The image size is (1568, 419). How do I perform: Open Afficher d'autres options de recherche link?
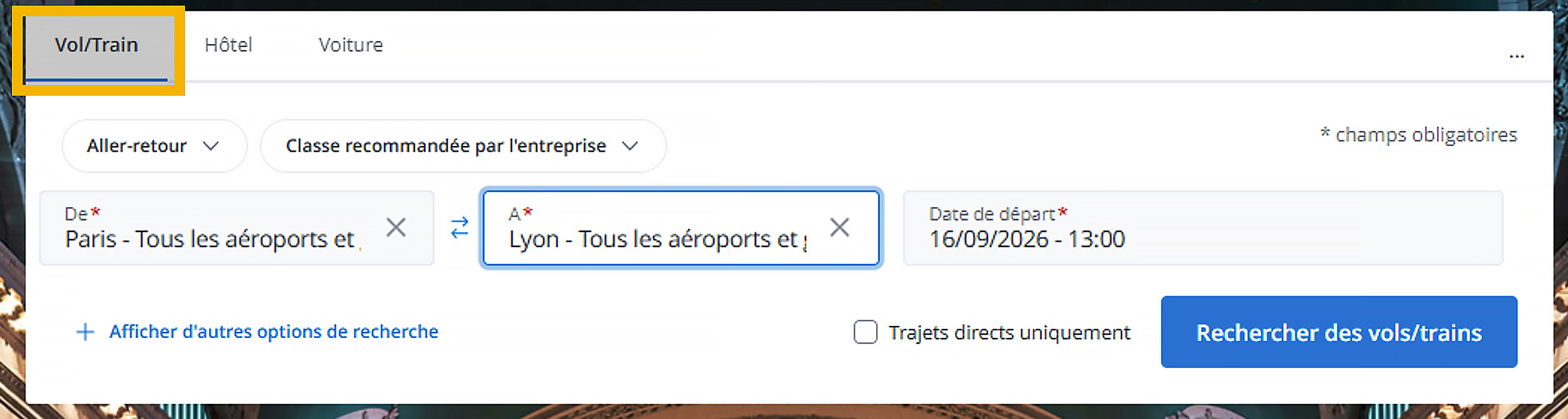(274, 332)
